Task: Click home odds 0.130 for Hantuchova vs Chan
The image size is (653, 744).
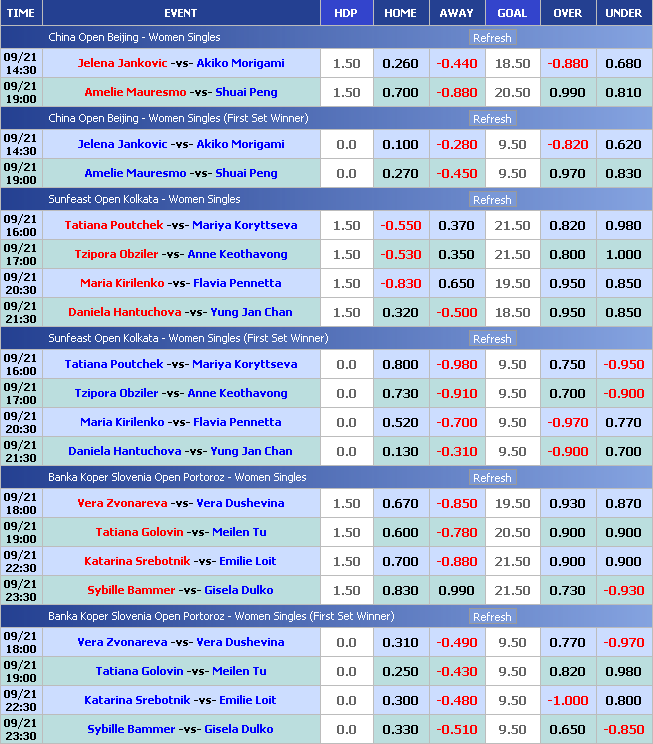Action: 400,451
